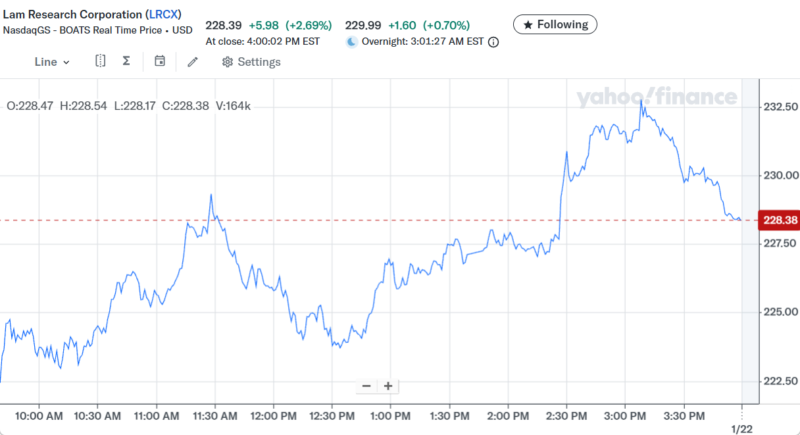Click the overnight info circle icon
The image size is (800, 435).
pyautogui.click(x=493, y=42)
